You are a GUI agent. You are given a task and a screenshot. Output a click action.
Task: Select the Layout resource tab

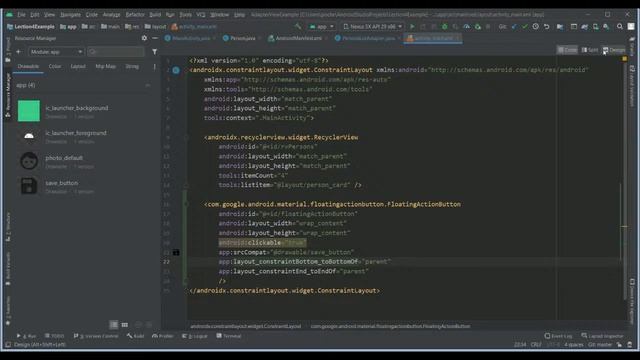coord(78,67)
